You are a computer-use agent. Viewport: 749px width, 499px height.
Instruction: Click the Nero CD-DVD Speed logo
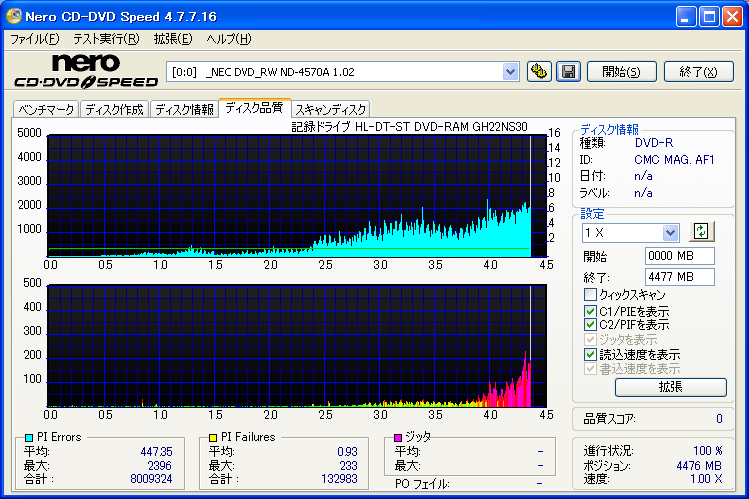point(86,71)
